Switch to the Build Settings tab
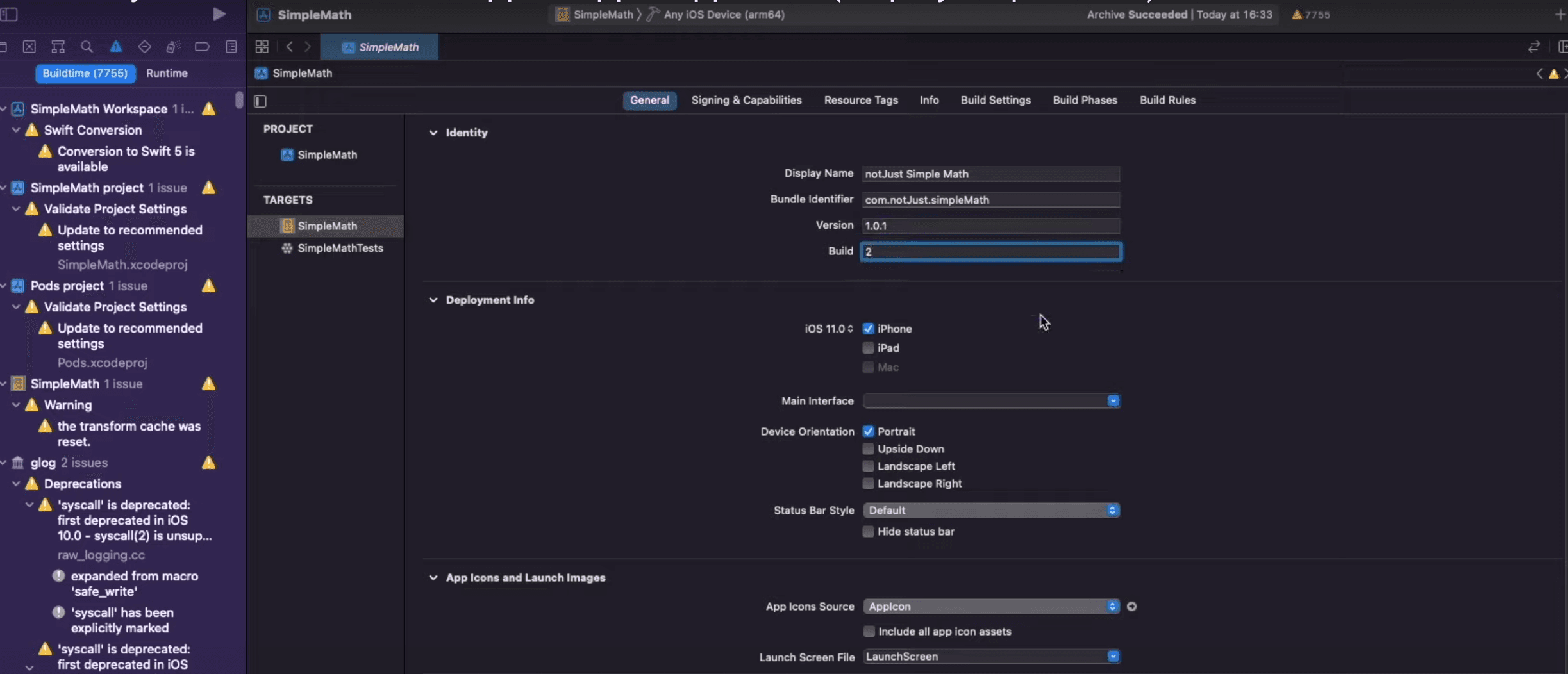 click(x=995, y=101)
